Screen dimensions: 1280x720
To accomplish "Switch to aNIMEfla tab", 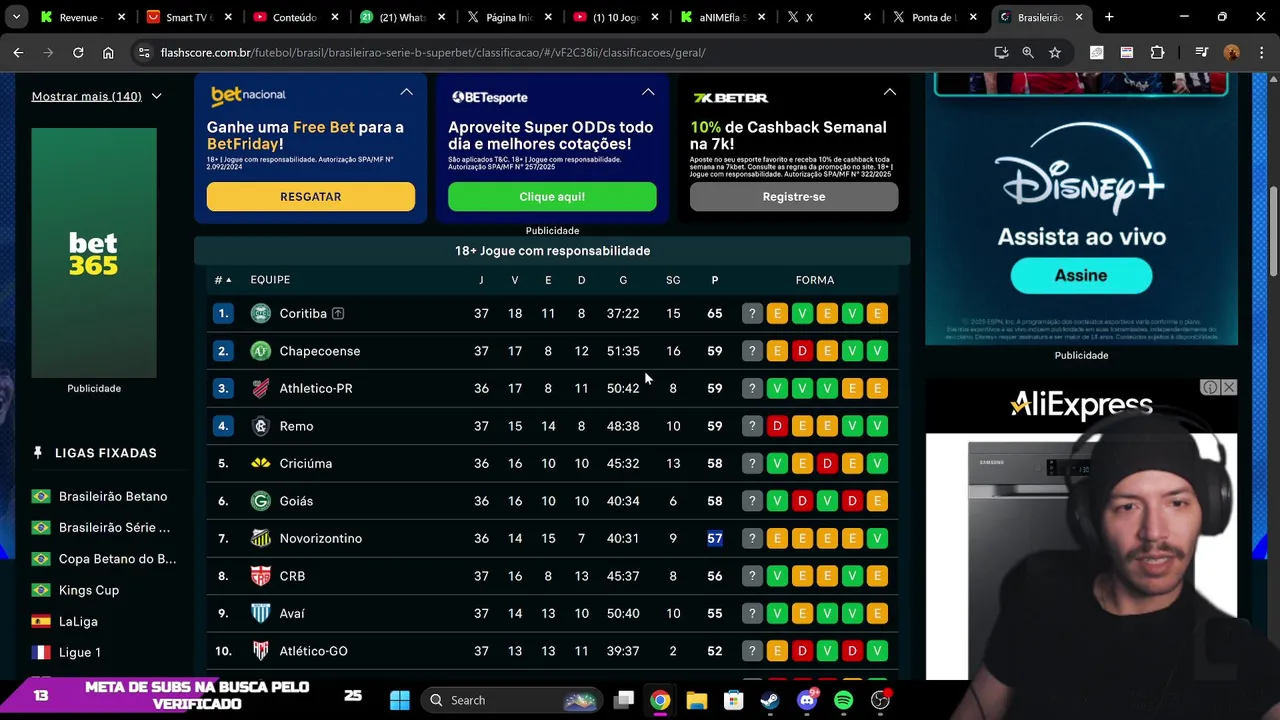I will click(722, 17).
